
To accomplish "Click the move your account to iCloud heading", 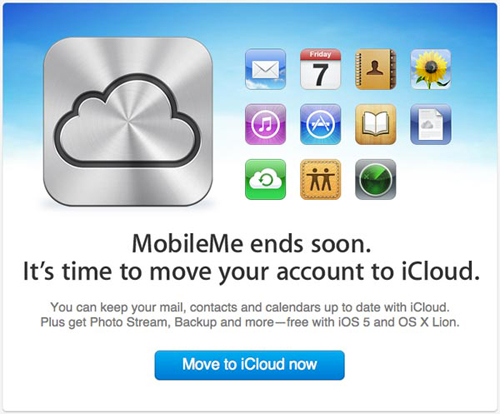I will (251, 271).
